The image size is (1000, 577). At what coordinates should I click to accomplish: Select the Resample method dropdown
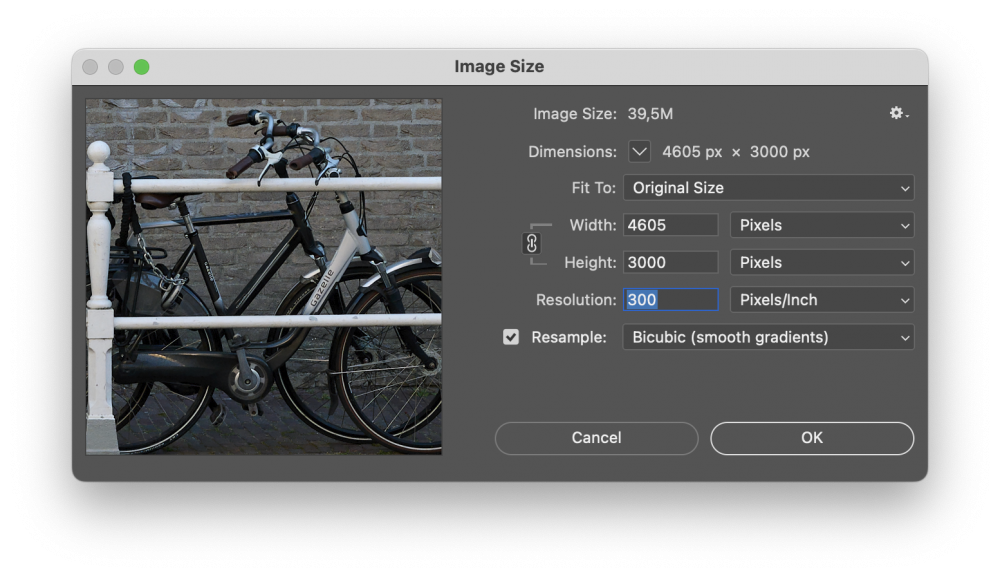[x=768, y=337]
